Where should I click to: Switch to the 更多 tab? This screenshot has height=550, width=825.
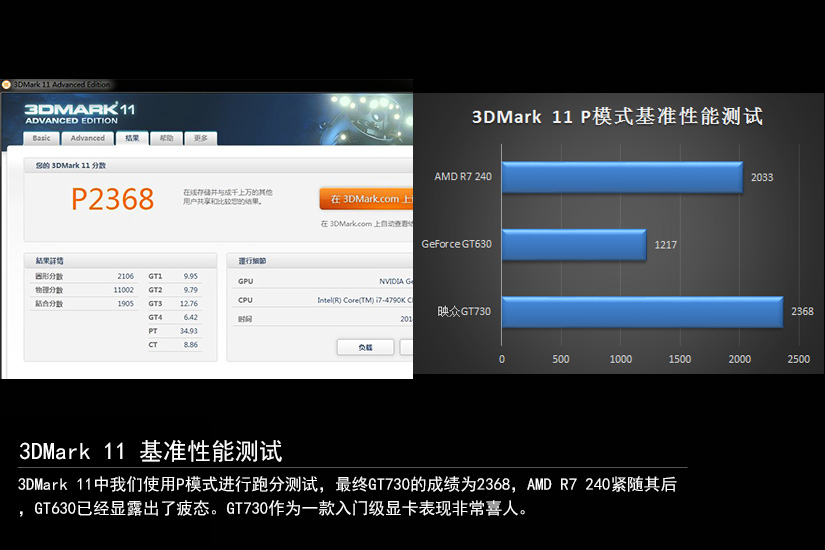pyautogui.click(x=200, y=138)
